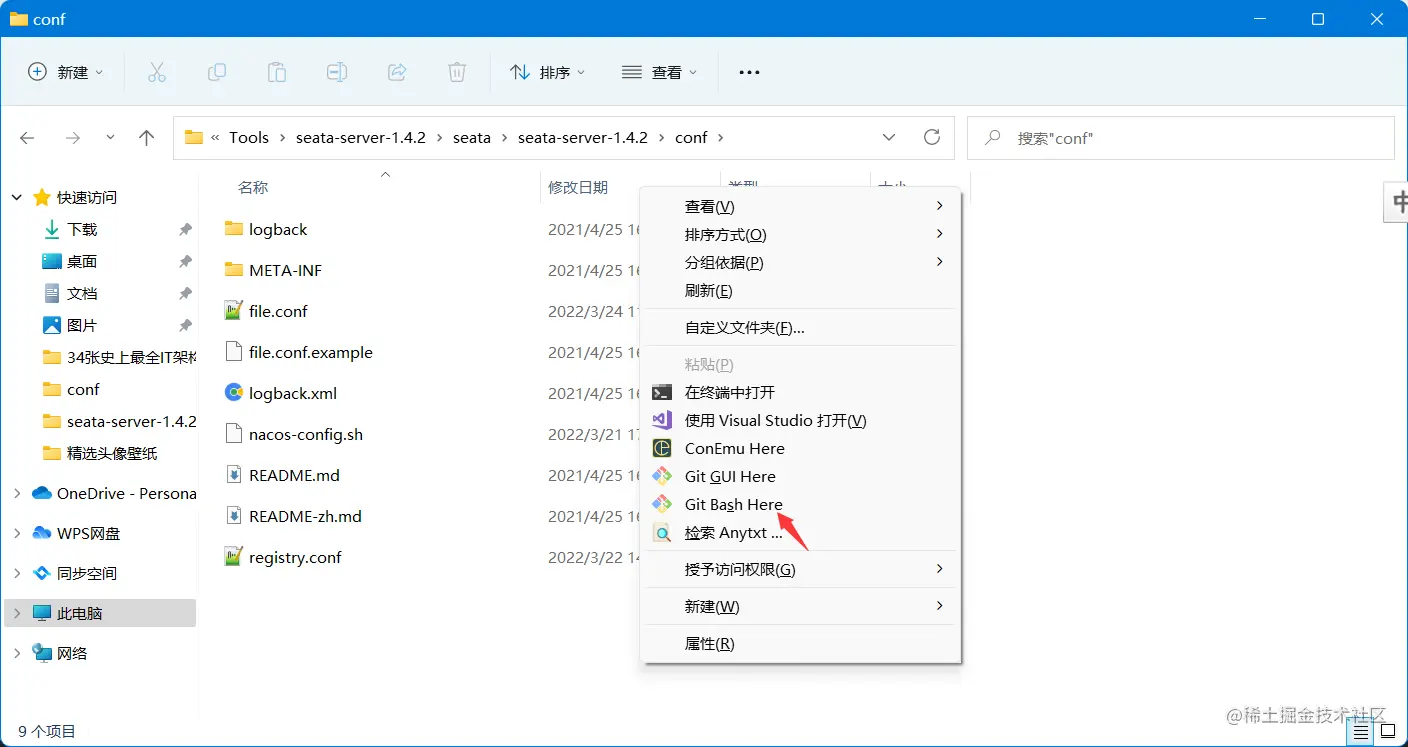Select README-zh.md in the list
The width and height of the screenshot is (1408, 747).
pyautogui.click(x=305, y=516)
